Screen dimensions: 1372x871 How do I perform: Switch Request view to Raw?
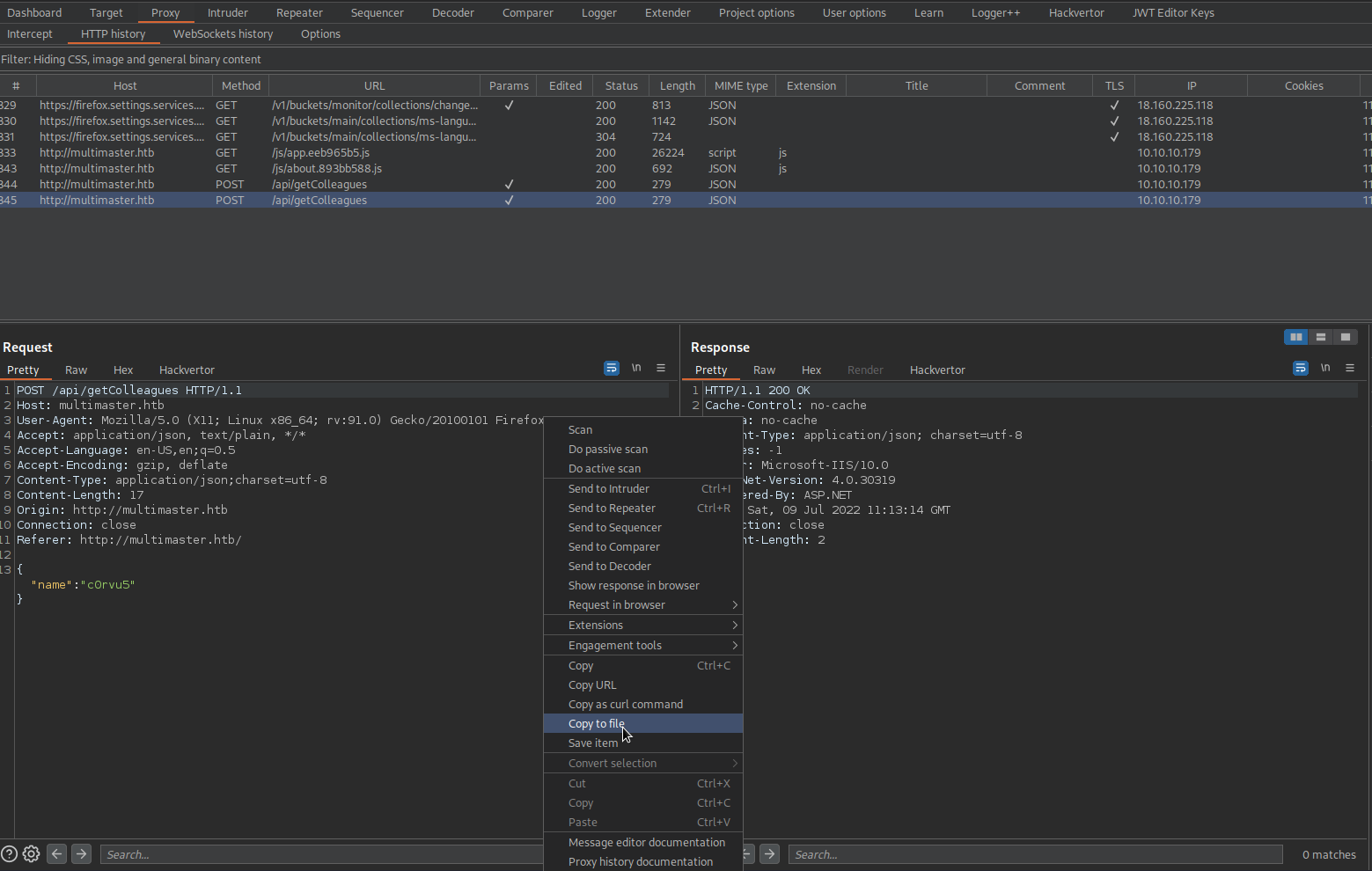pos(77,370)
